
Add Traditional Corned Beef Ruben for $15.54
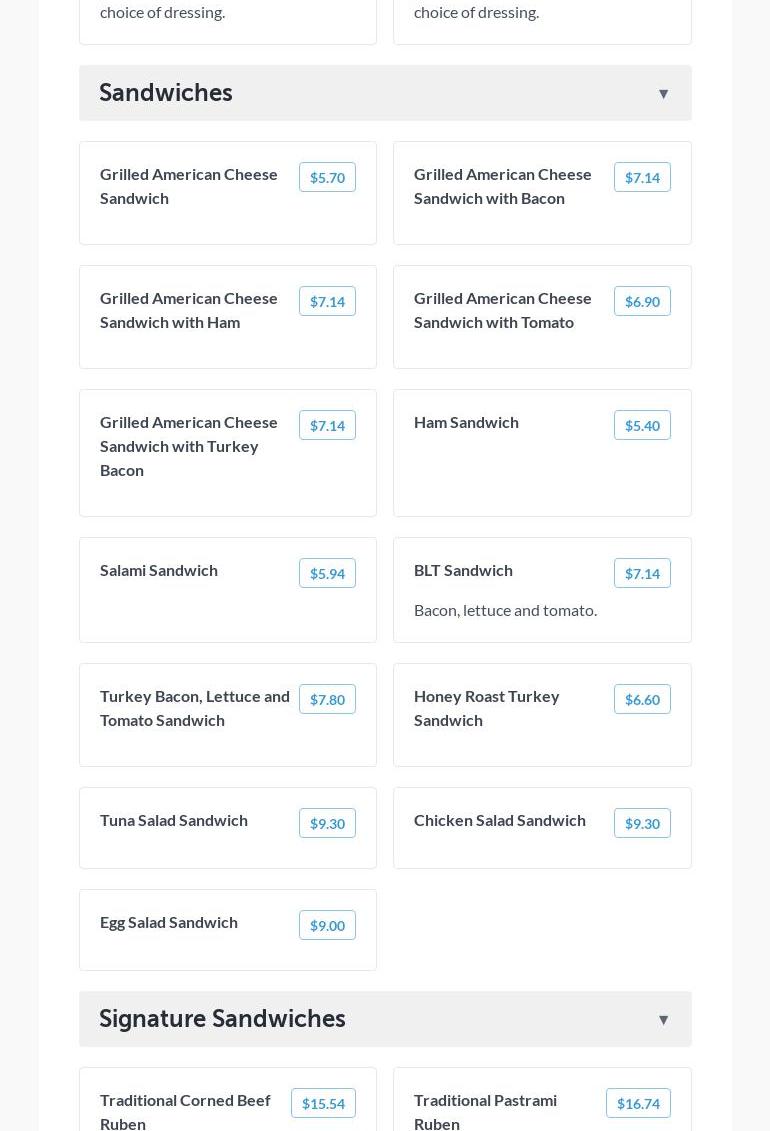[x=323, y=1104]
